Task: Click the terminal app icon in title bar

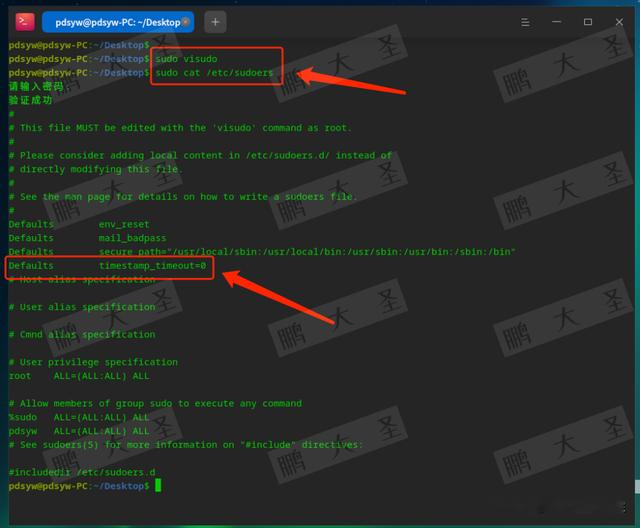Action: click(x=24, y=22)
